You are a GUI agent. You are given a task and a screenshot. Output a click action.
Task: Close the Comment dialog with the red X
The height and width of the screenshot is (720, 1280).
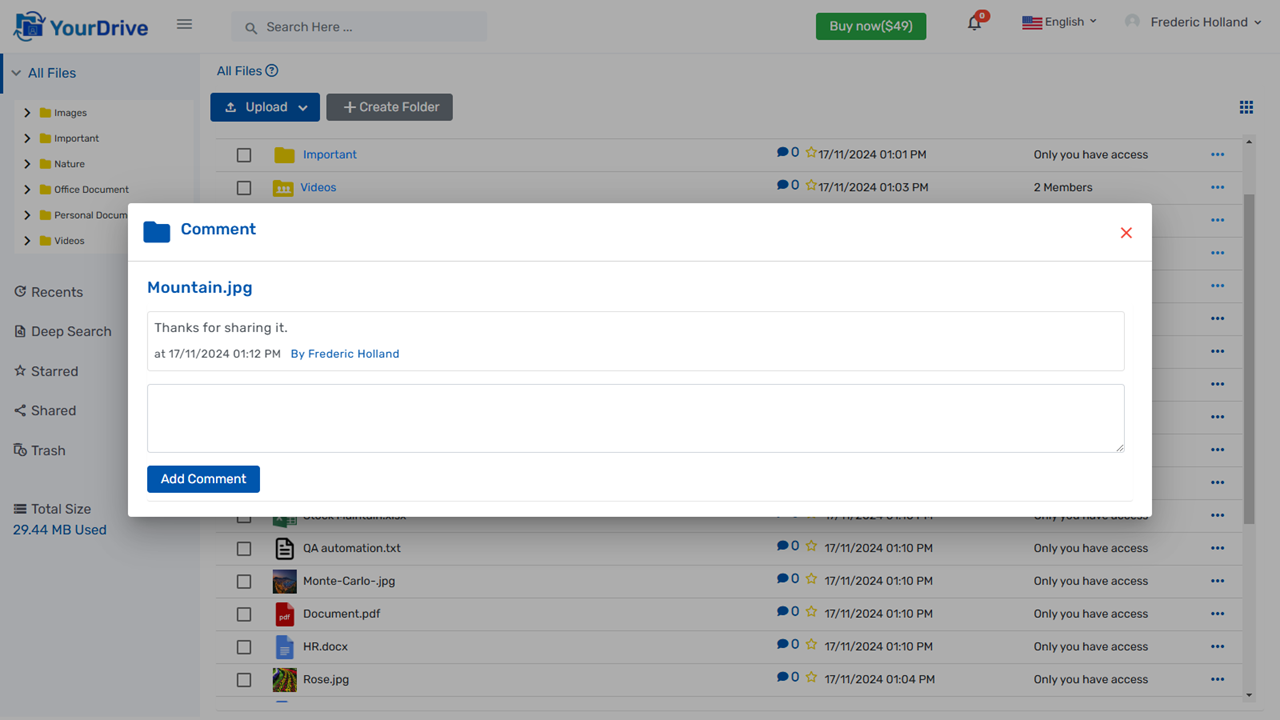click(1126, 233)
